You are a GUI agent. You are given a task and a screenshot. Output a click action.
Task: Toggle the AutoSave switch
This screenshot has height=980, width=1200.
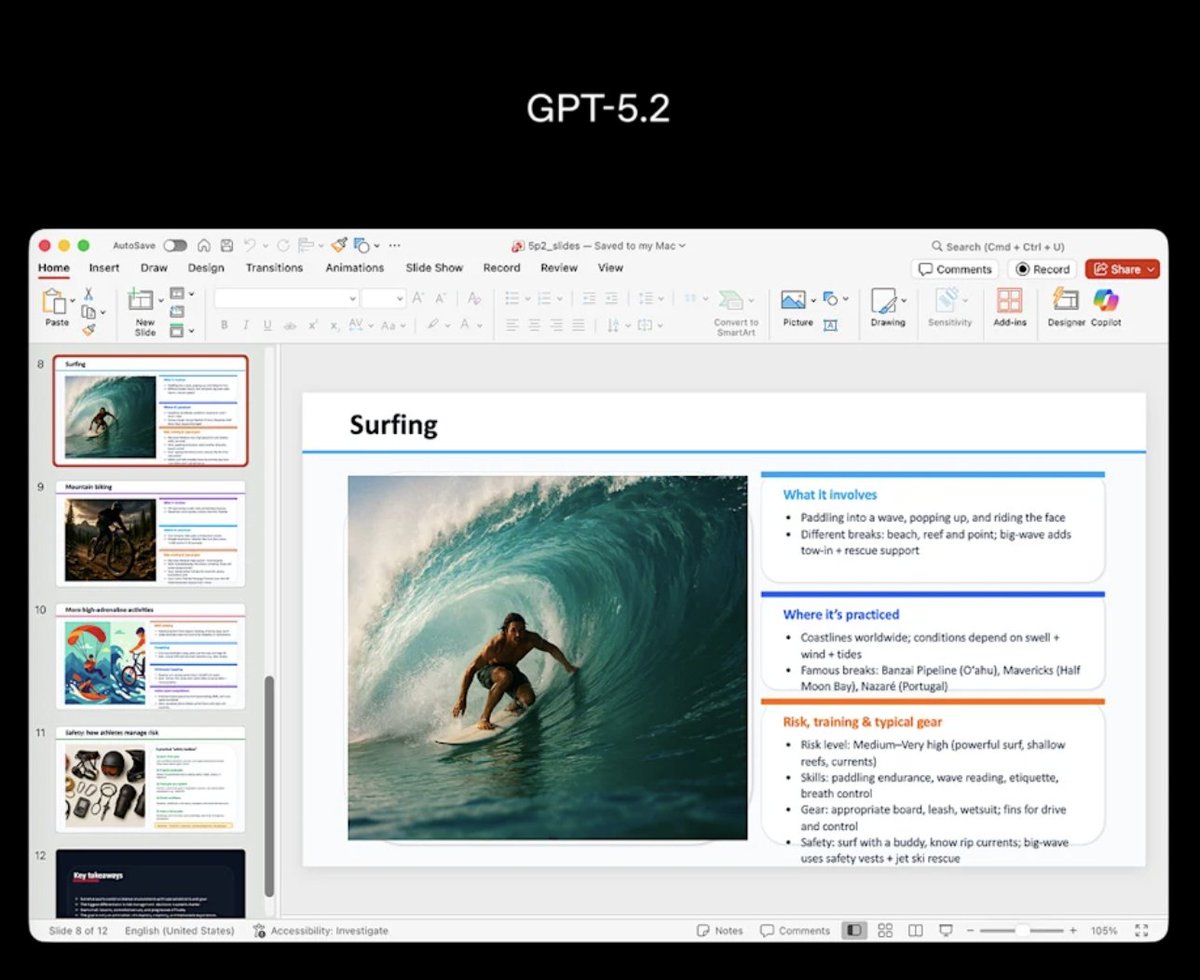(x=175, y=245)
